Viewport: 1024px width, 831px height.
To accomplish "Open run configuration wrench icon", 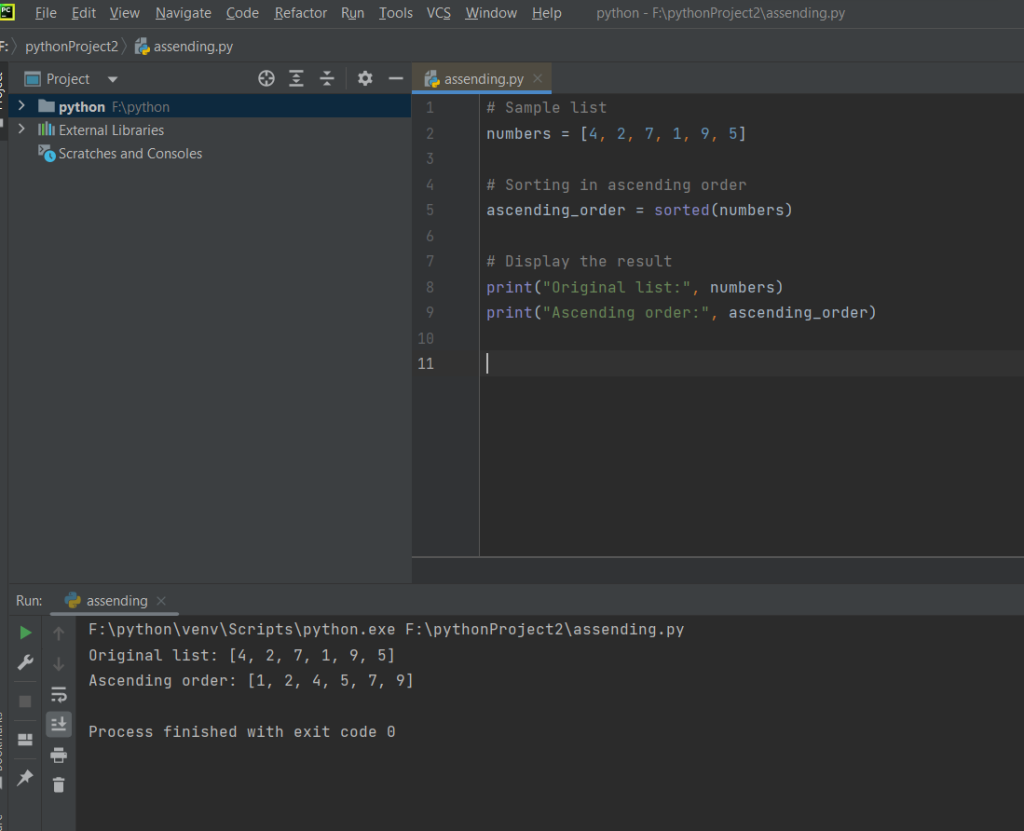I will [x=26, y=663].
